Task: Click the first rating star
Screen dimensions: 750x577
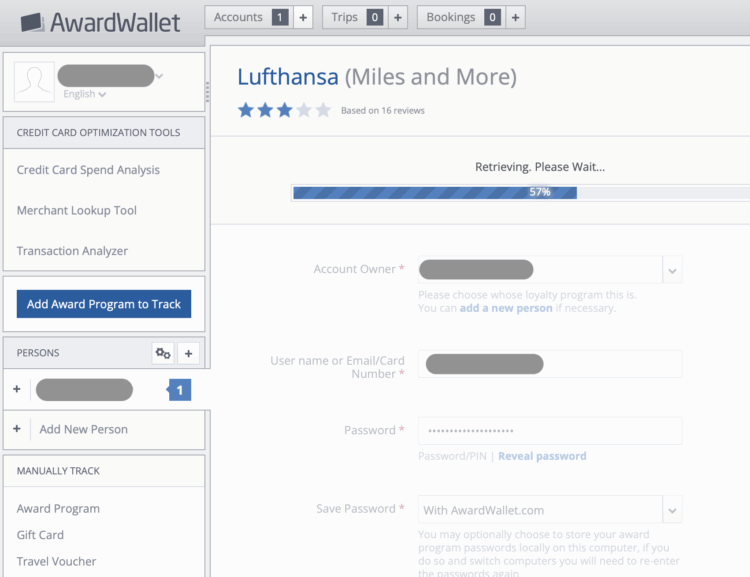Action: pos(246,110)
